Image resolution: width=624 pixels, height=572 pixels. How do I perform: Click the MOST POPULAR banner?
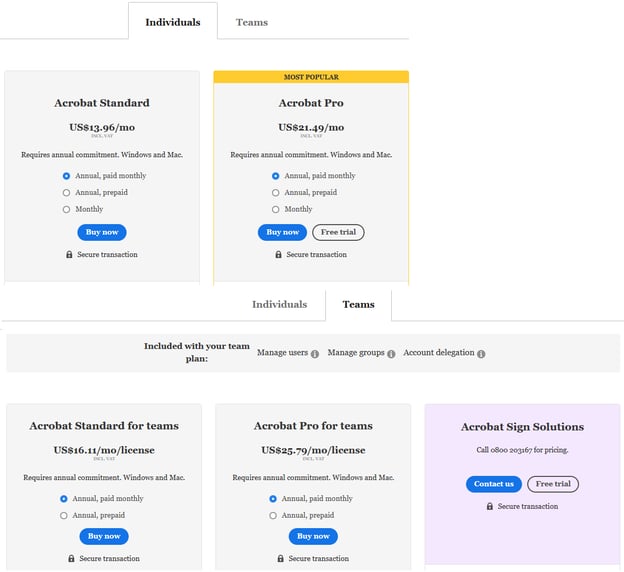(311, 77)
